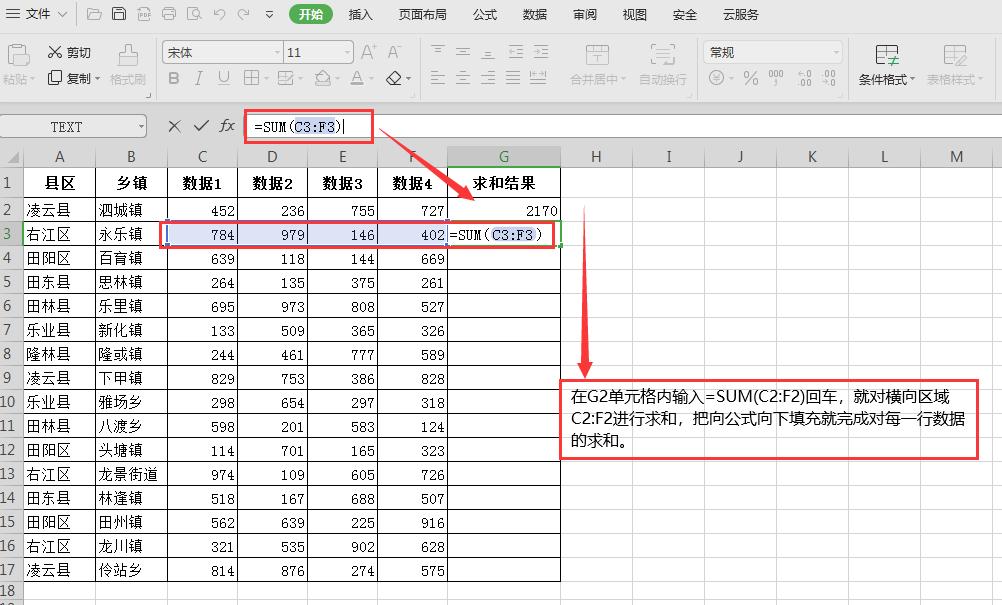Cancel formula entry with the X button
Screen dimensions: 1002x605
point(173,126)
